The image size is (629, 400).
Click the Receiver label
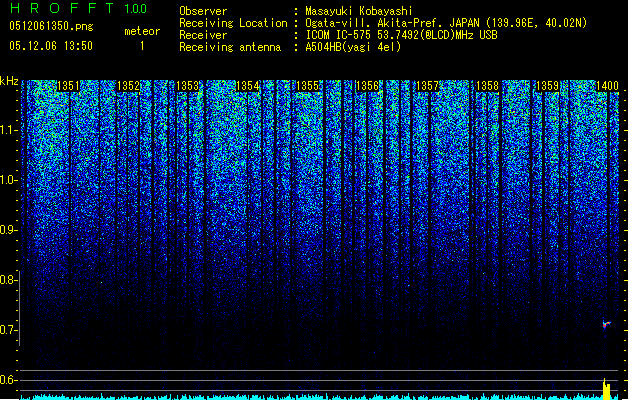point(203,35)
